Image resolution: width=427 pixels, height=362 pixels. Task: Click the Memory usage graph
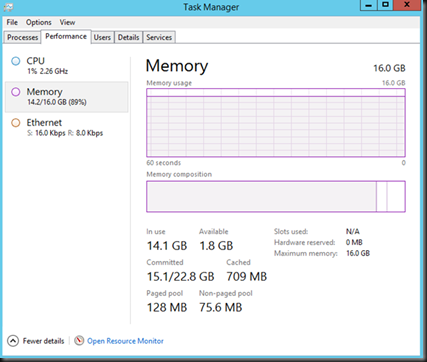[276, 123]
